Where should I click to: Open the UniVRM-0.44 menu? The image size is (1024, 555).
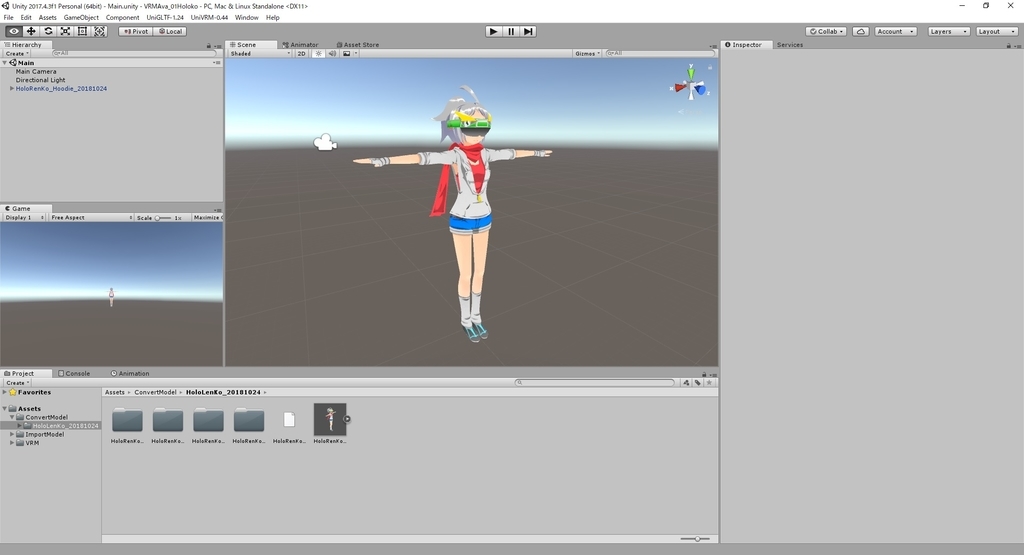point(209,18)
